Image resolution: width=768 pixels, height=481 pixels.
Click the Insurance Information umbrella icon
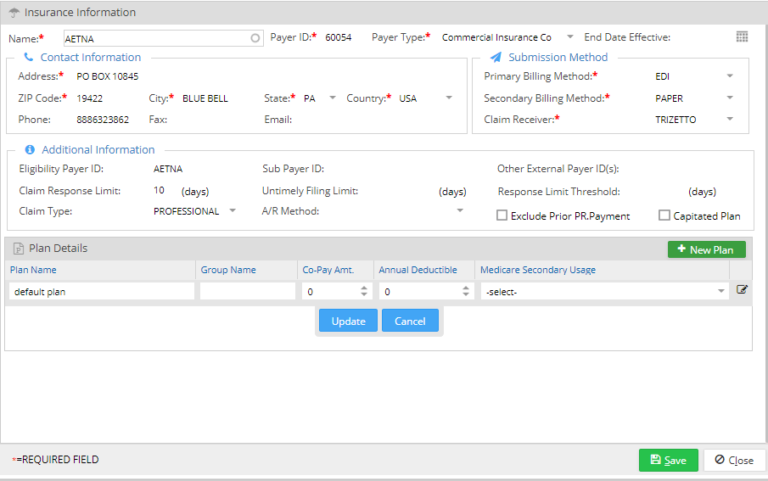click(12, 13)
